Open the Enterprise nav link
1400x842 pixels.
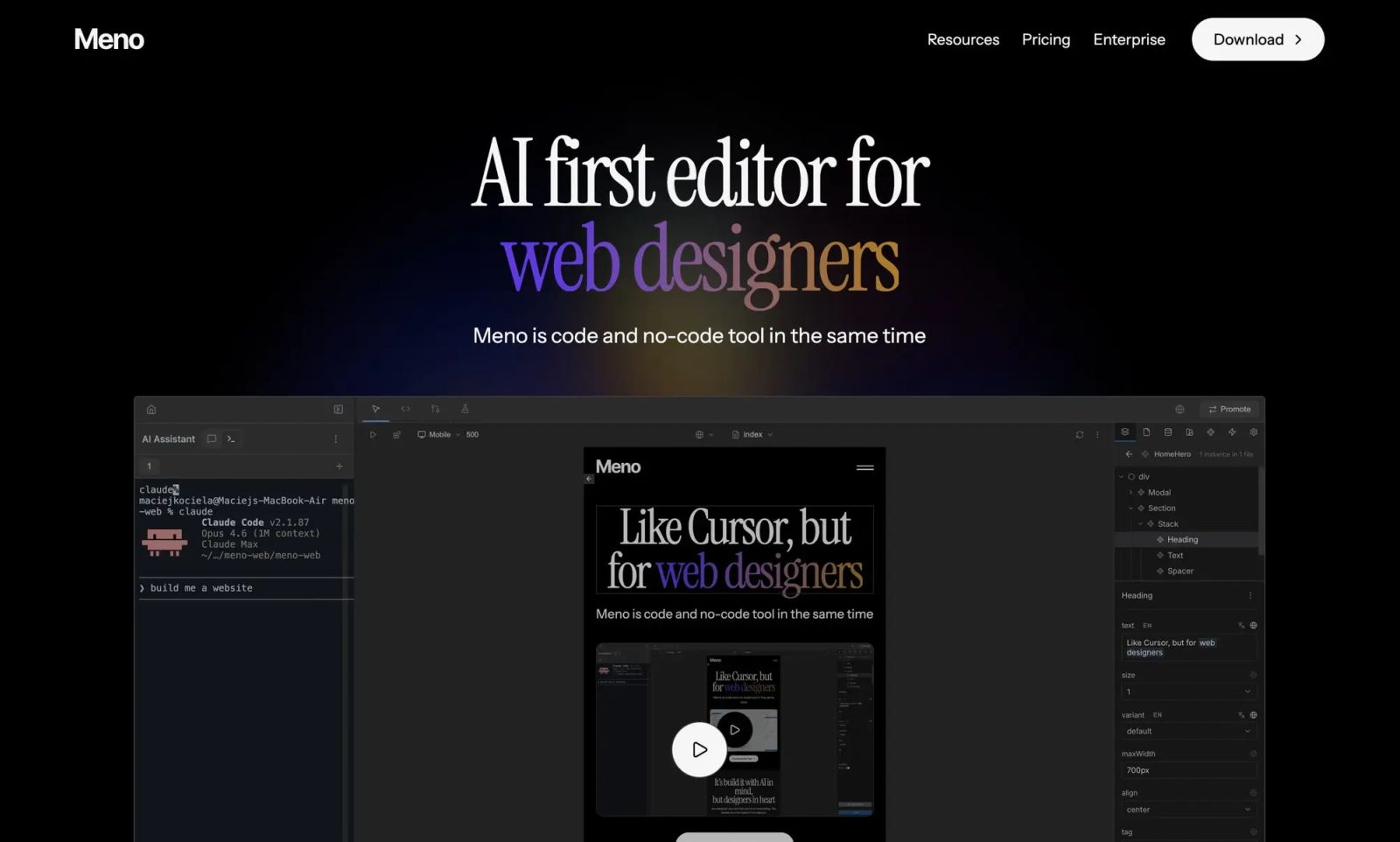[x=1129, y=39]
